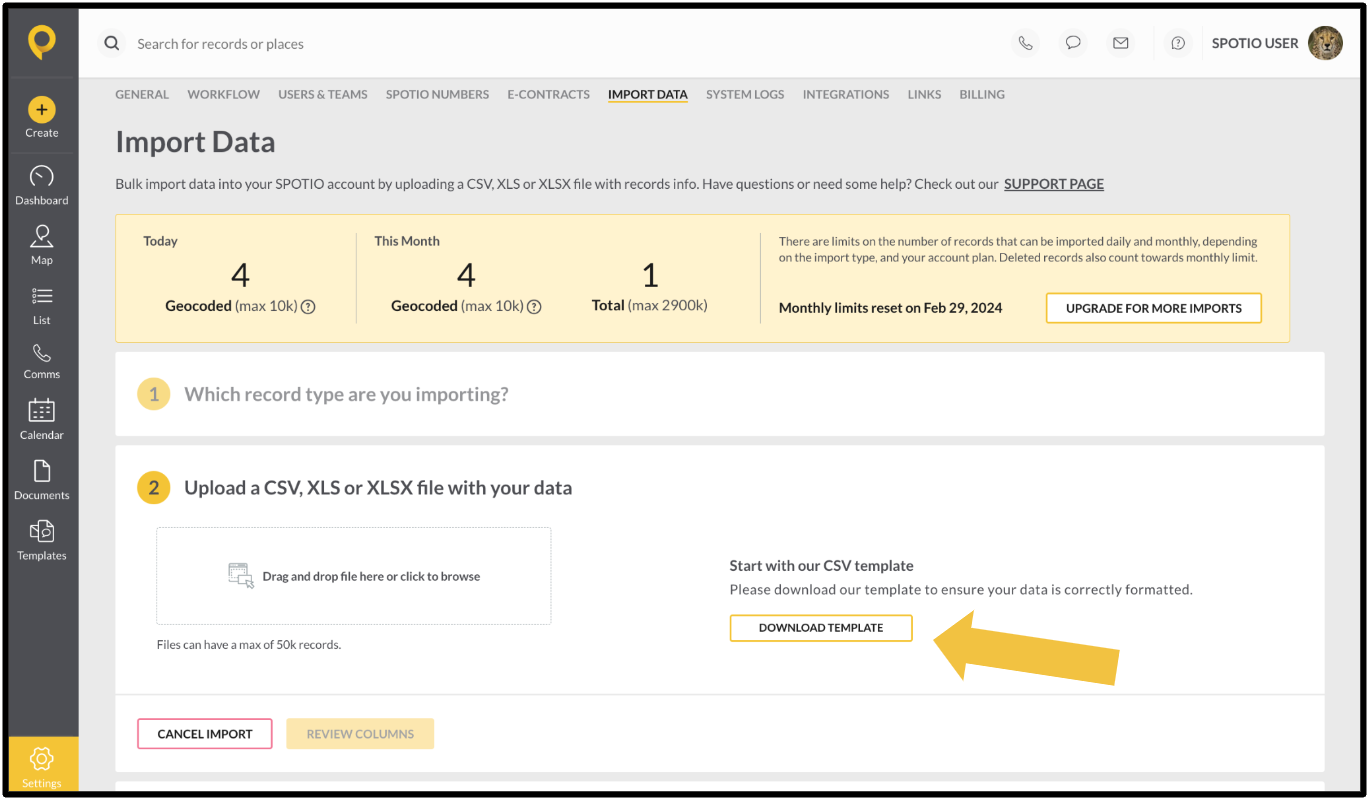Open the Billing tab
1368x800 pixels.
coord(982,94)
